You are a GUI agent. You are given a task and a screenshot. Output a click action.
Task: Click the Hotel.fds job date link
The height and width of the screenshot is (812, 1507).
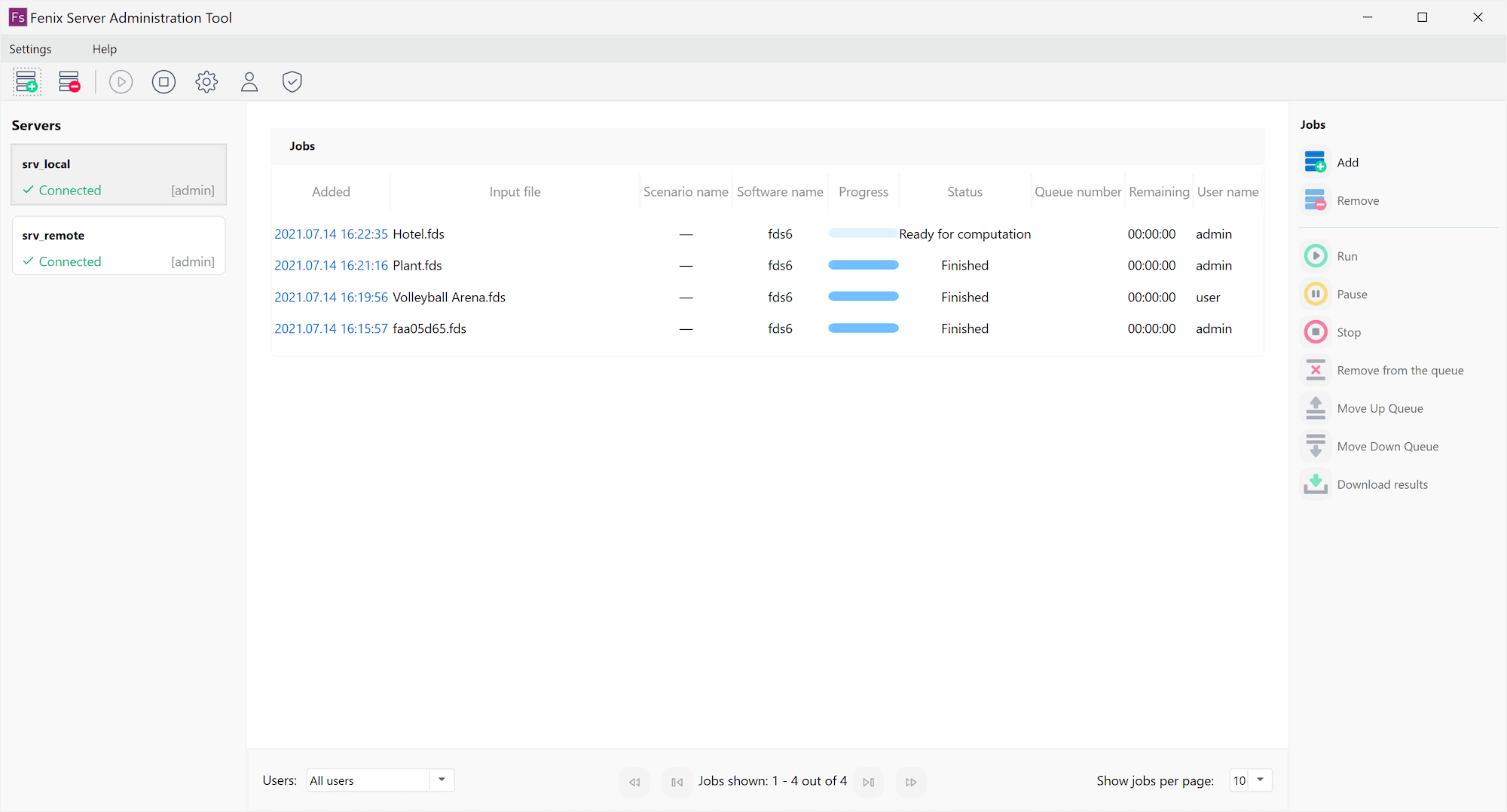[331, 234]
